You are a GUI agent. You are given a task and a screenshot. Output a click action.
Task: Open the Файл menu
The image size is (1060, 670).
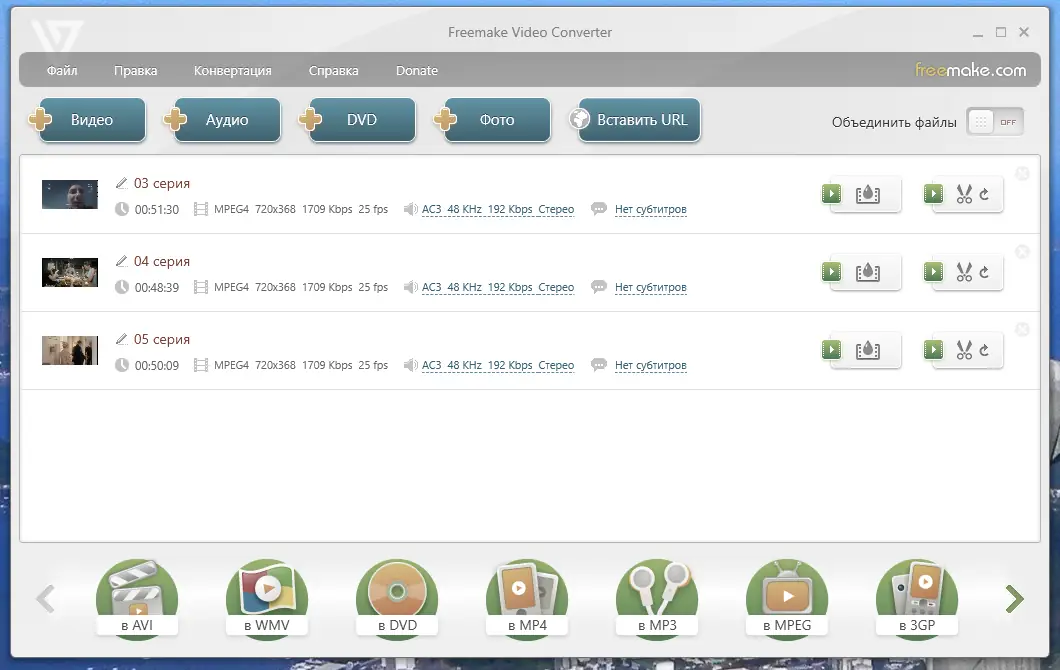[62, 70]
